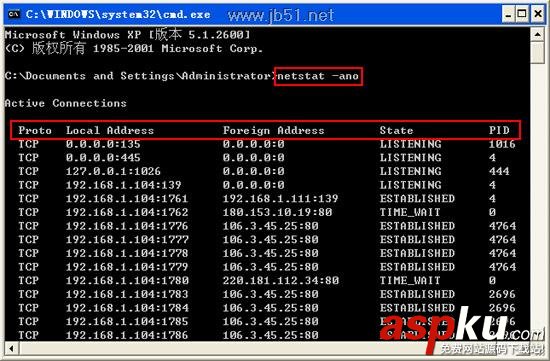Click the vertical scrollbar thumb
550x361 pixels.
point(537,53)
